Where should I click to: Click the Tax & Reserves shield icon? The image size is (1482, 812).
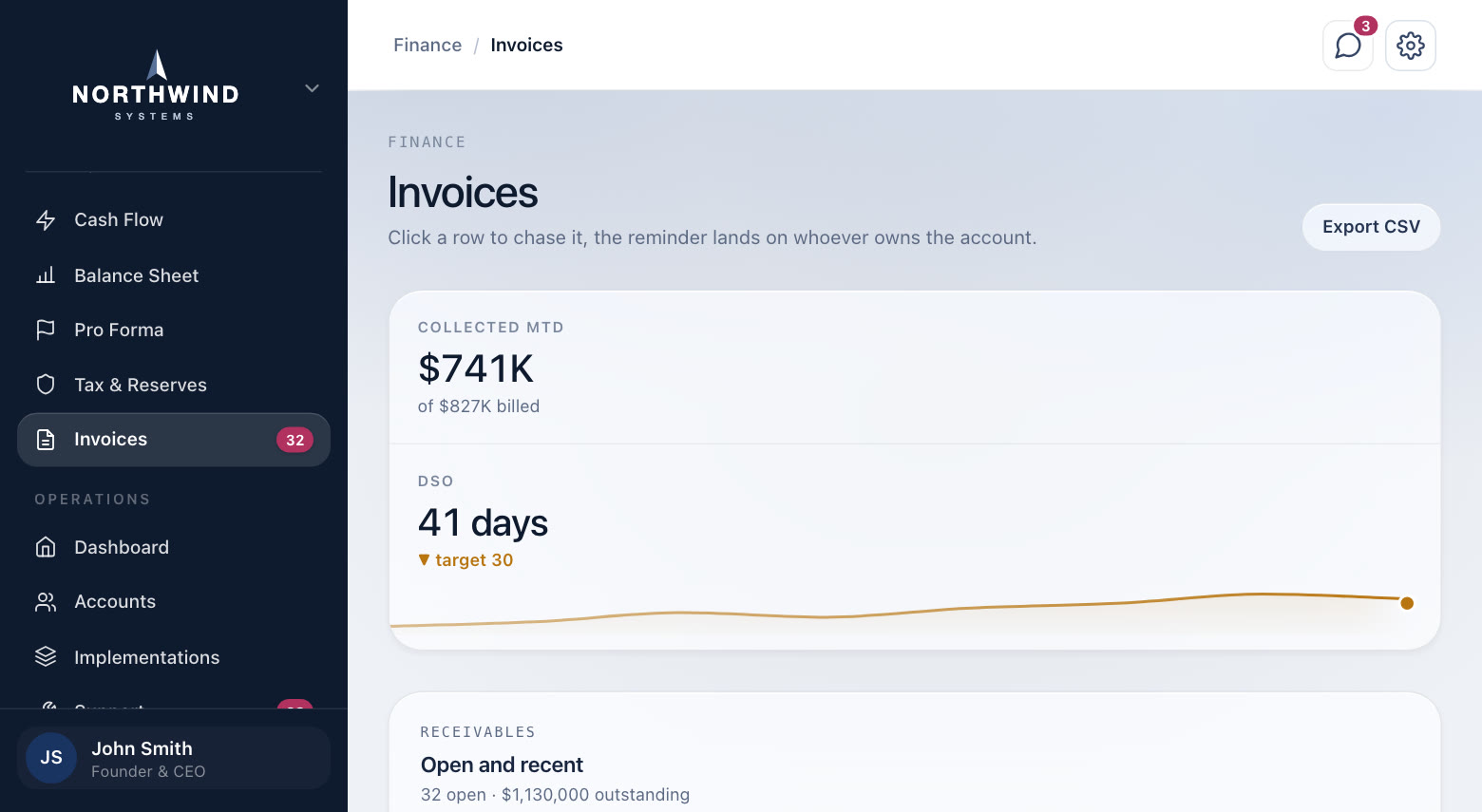pyautogui.click(x=46, y=385)
